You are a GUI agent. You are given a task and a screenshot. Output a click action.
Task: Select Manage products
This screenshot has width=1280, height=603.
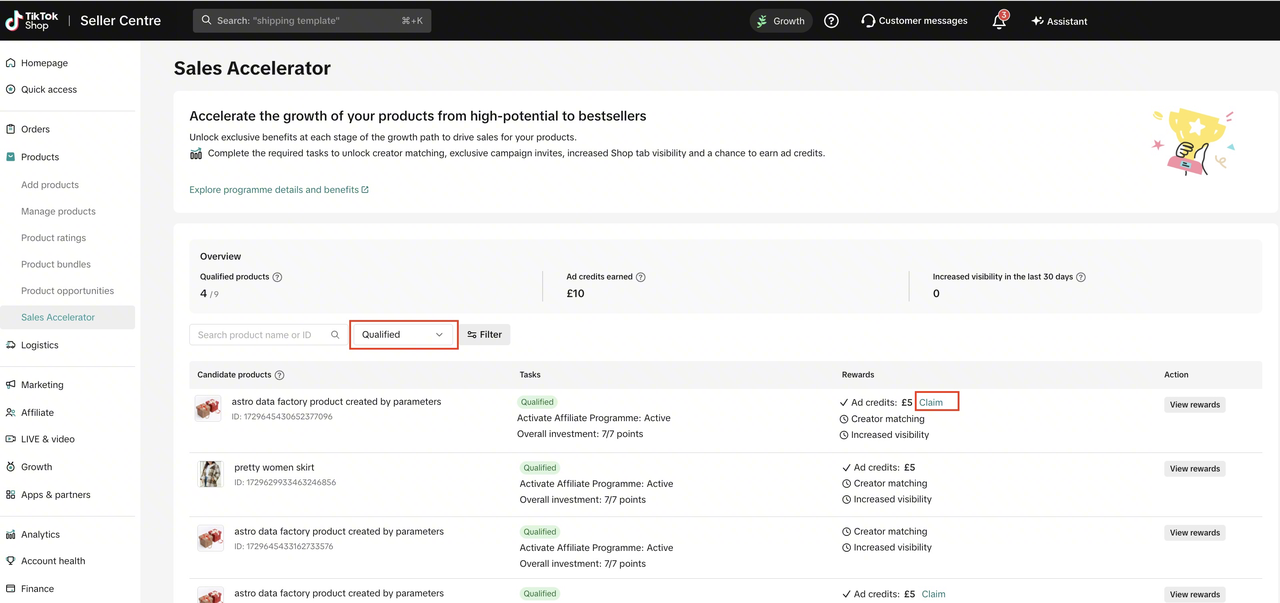(x=58, y=211)
